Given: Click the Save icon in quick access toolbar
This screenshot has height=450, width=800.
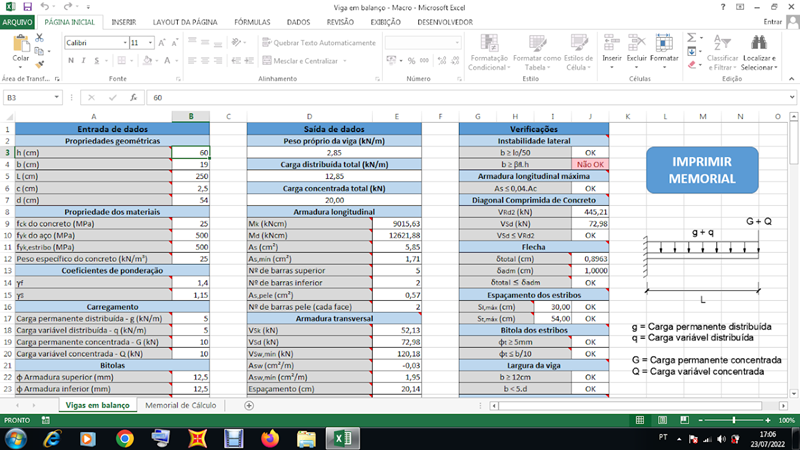Looking at the screenshot, I should 28,7.
